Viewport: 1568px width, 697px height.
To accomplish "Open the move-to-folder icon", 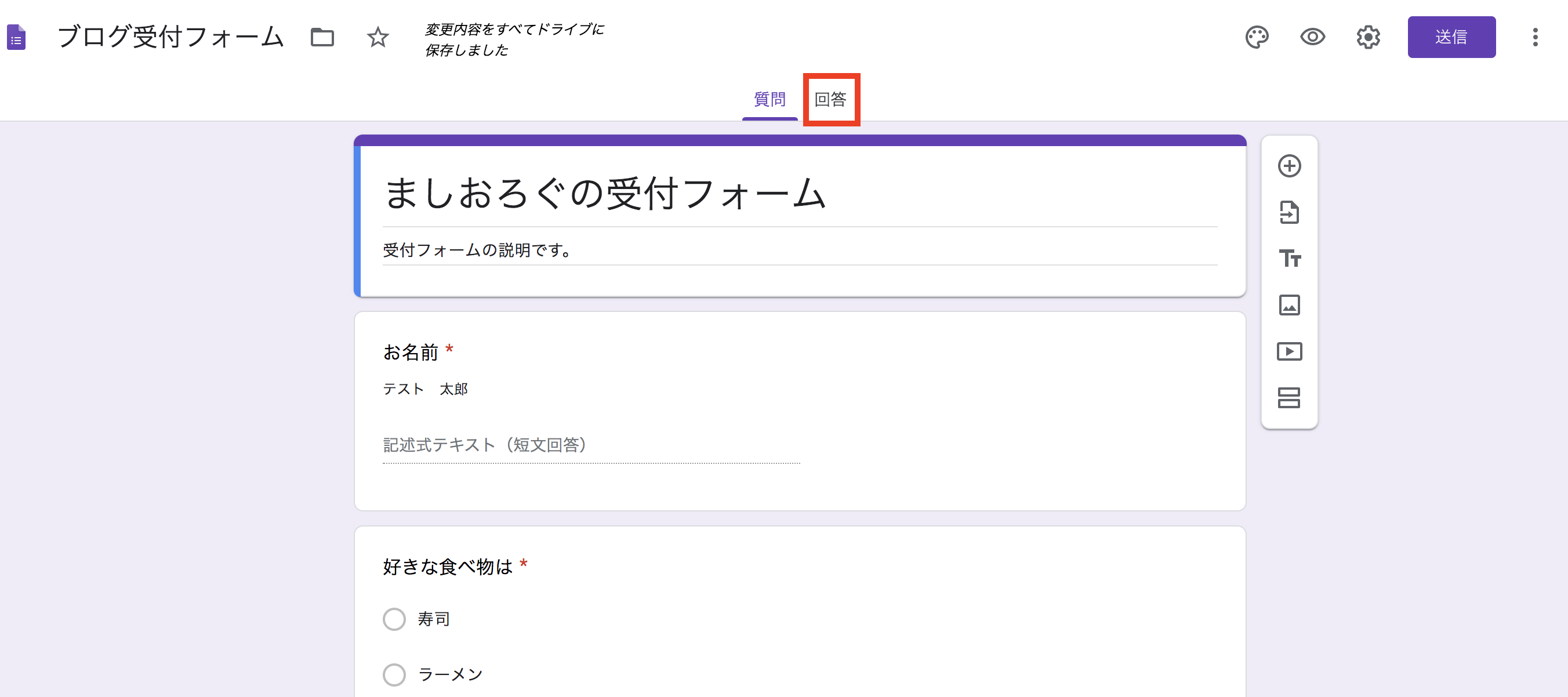I will pos(322,37).
